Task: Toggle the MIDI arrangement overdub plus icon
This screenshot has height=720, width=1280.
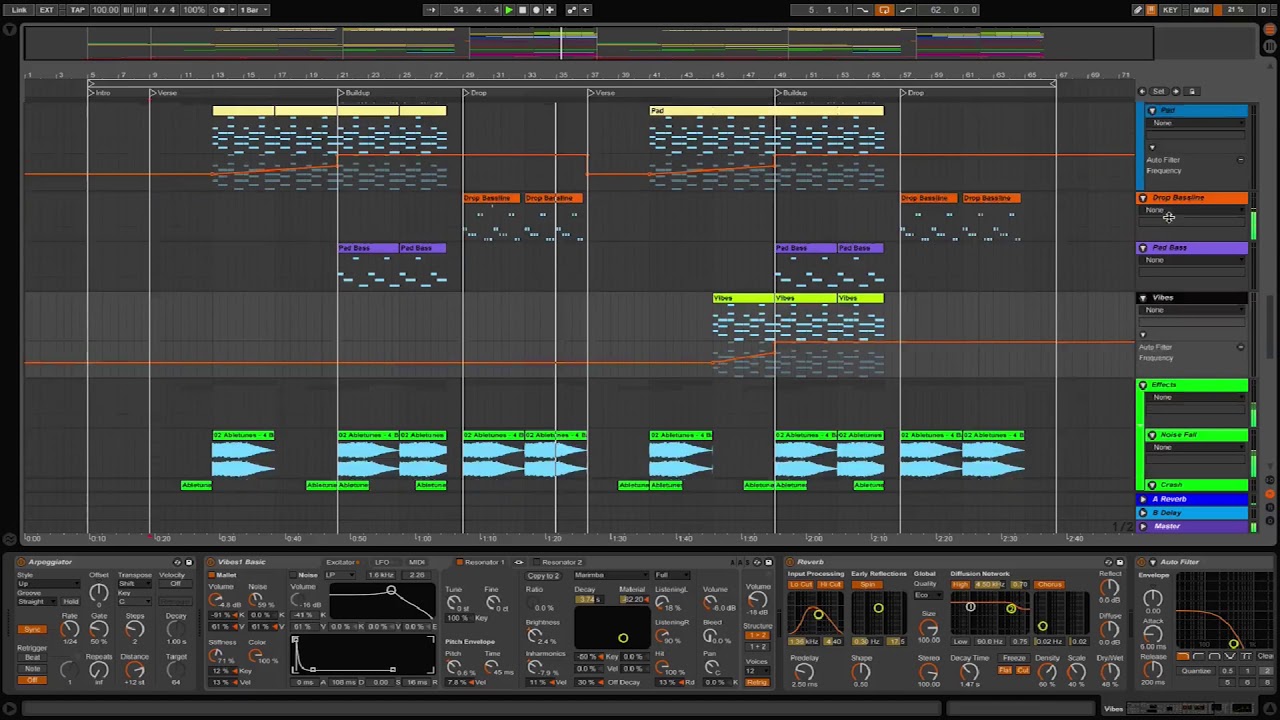Action: tap(549, 10)
